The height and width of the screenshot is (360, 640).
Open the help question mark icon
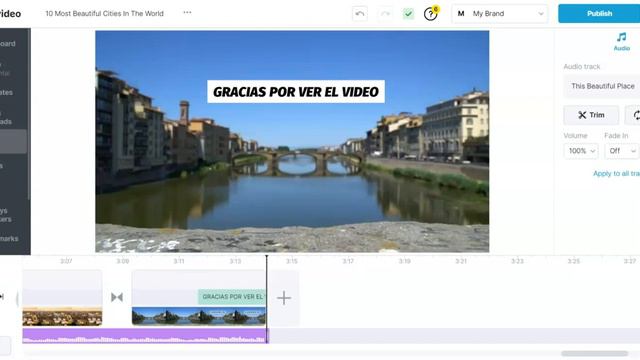tap(430, 14)
